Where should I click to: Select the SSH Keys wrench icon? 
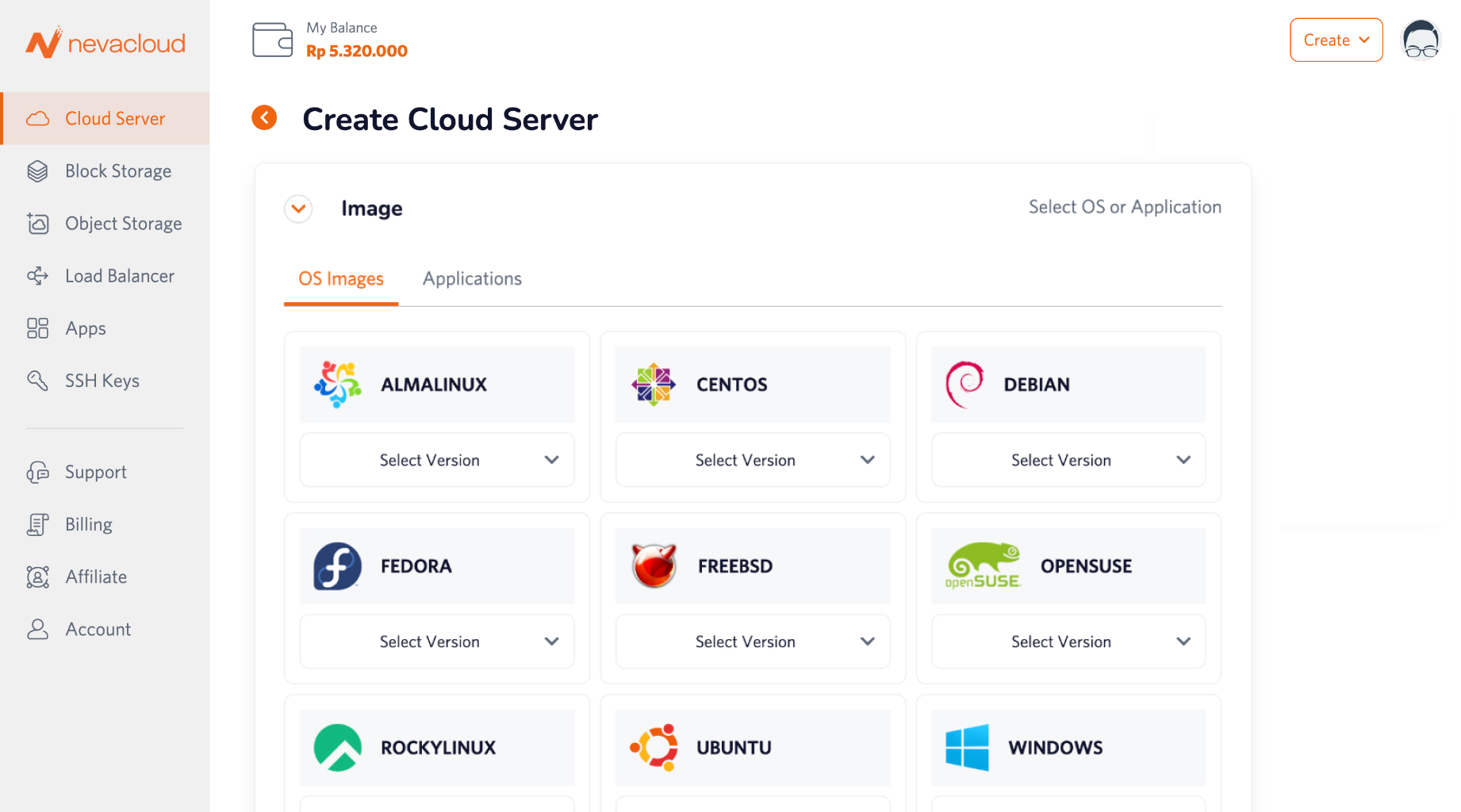pos(37,381)
